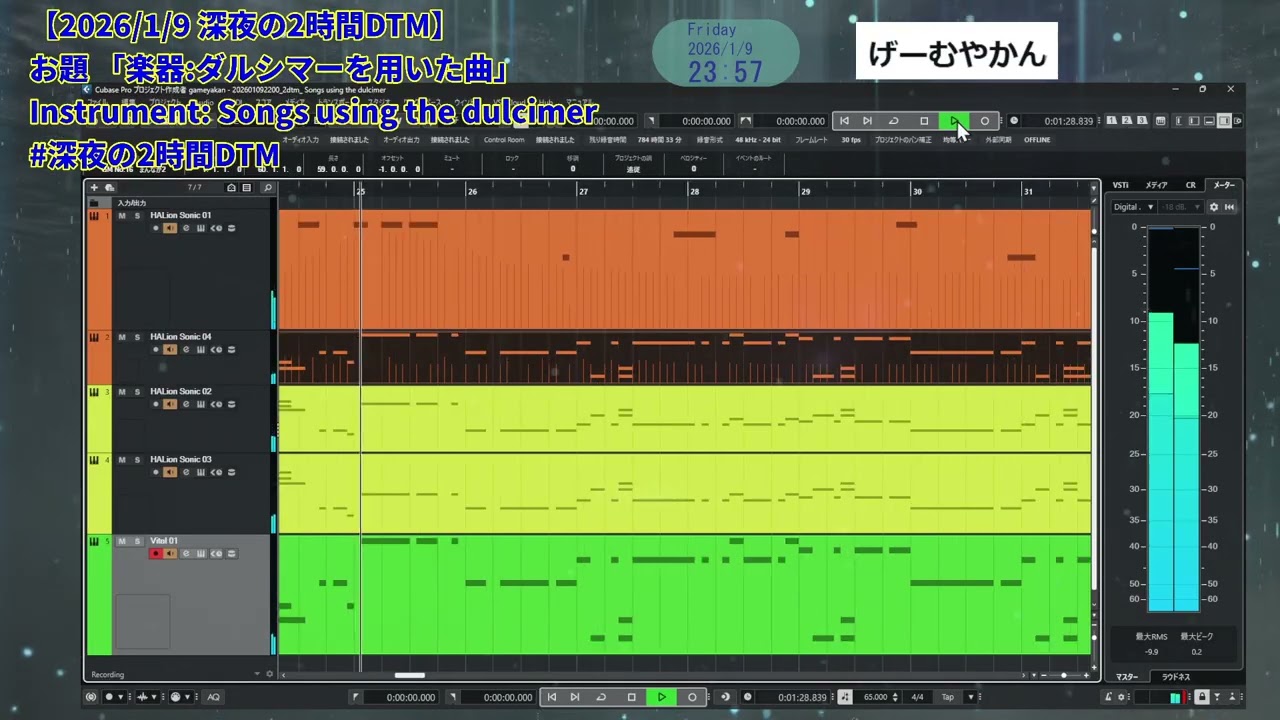This screenshot has width=1280, height=720.
Task: Click the horizontal zoom slider at bottom right
Action: coord(1062,675)
